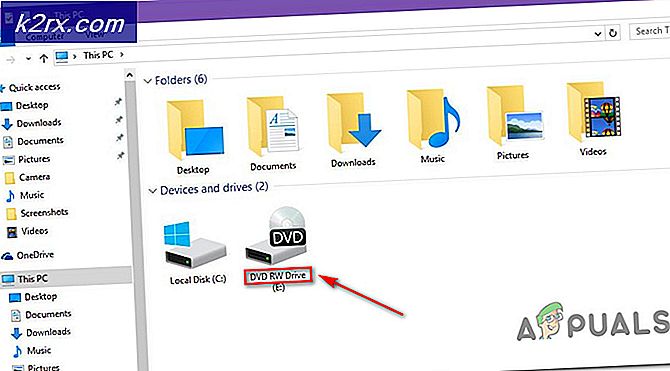The width and height of the screenshot is (670, 371).
Task: Click the computer icon in address bar
Action: (x=62, y=56)
